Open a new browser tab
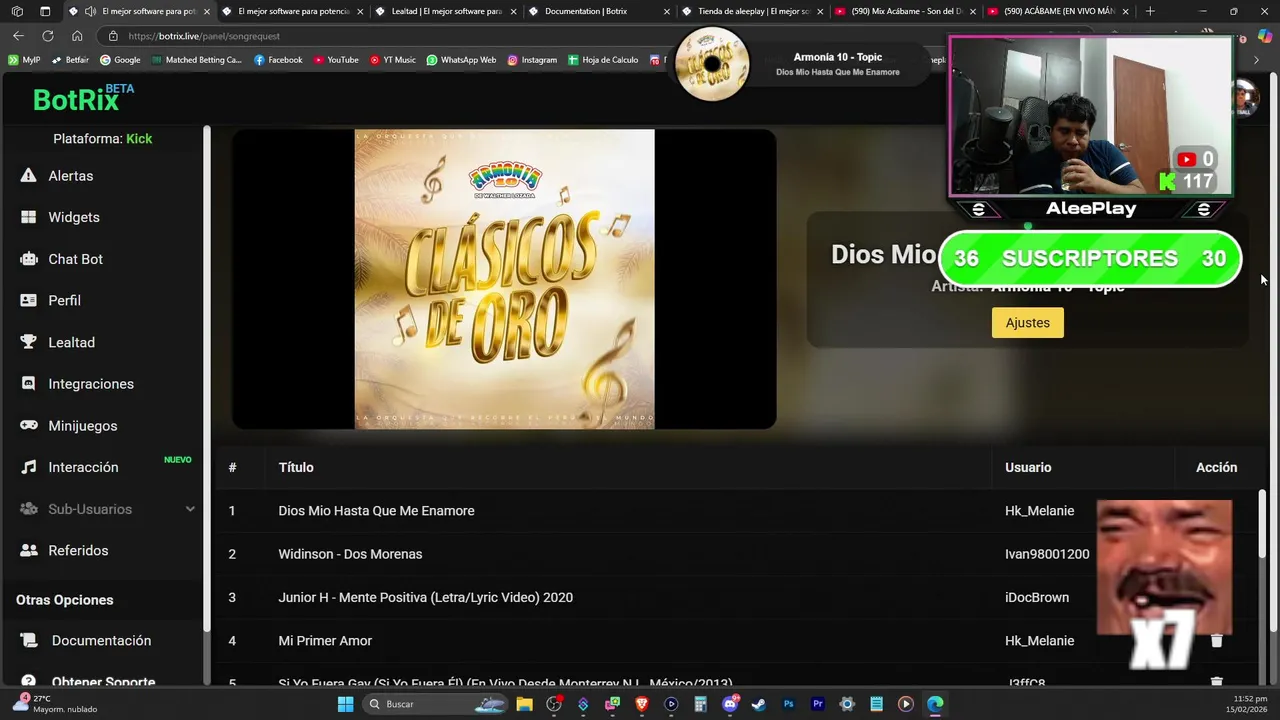 (1150, 11)
